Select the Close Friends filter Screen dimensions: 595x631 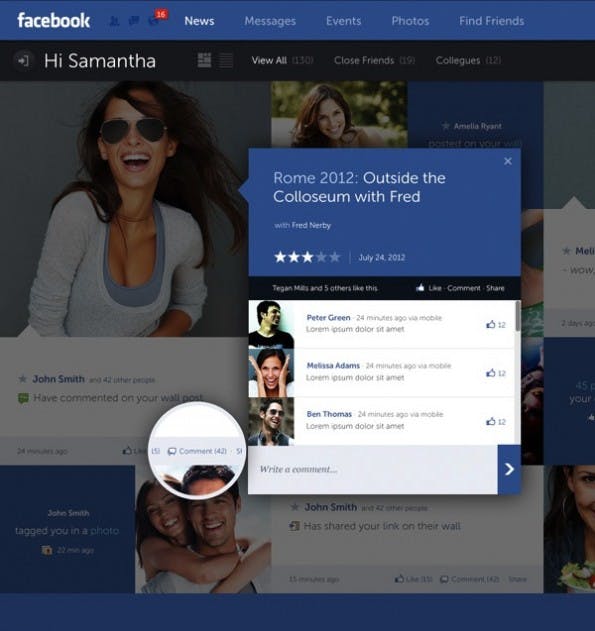point(374,60)
